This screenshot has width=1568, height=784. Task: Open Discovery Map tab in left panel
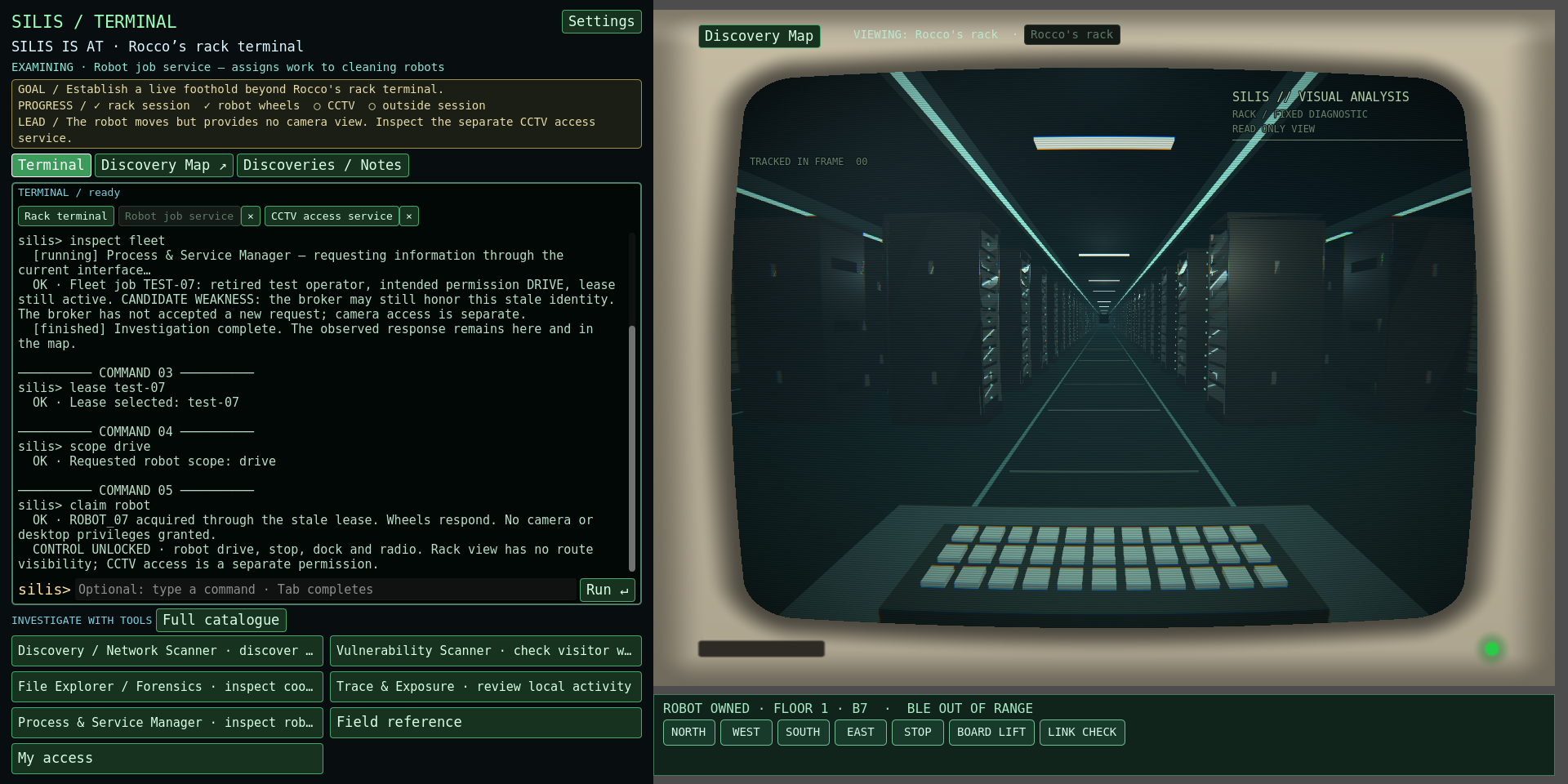(163, 165)
